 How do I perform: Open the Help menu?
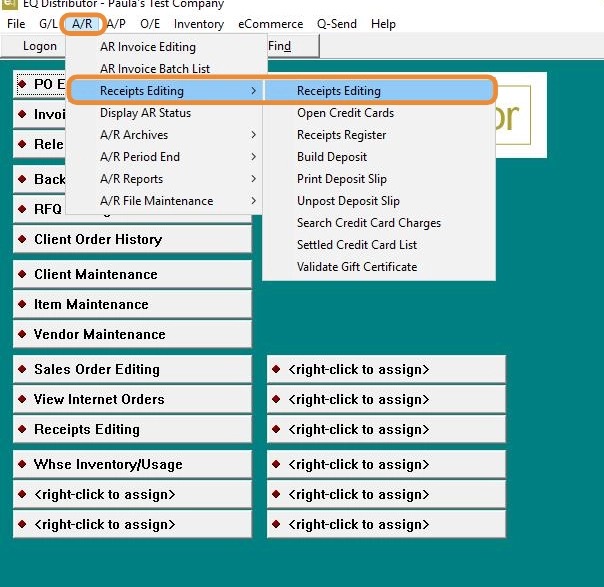(383, 24)
